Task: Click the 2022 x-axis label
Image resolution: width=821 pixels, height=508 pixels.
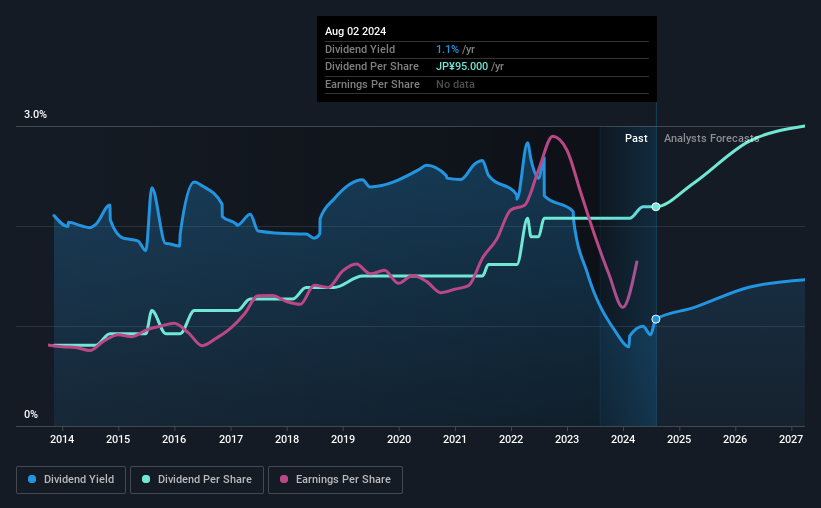Action: point(511,439)
